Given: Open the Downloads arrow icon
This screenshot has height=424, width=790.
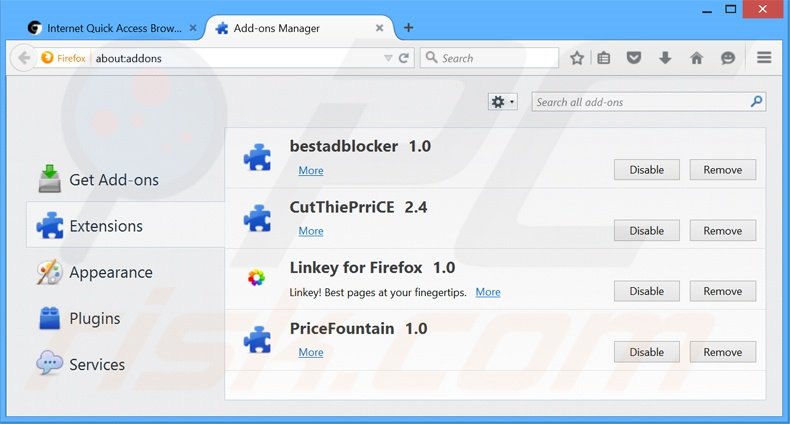Looking at the screenshot, I should coord(665,58).
